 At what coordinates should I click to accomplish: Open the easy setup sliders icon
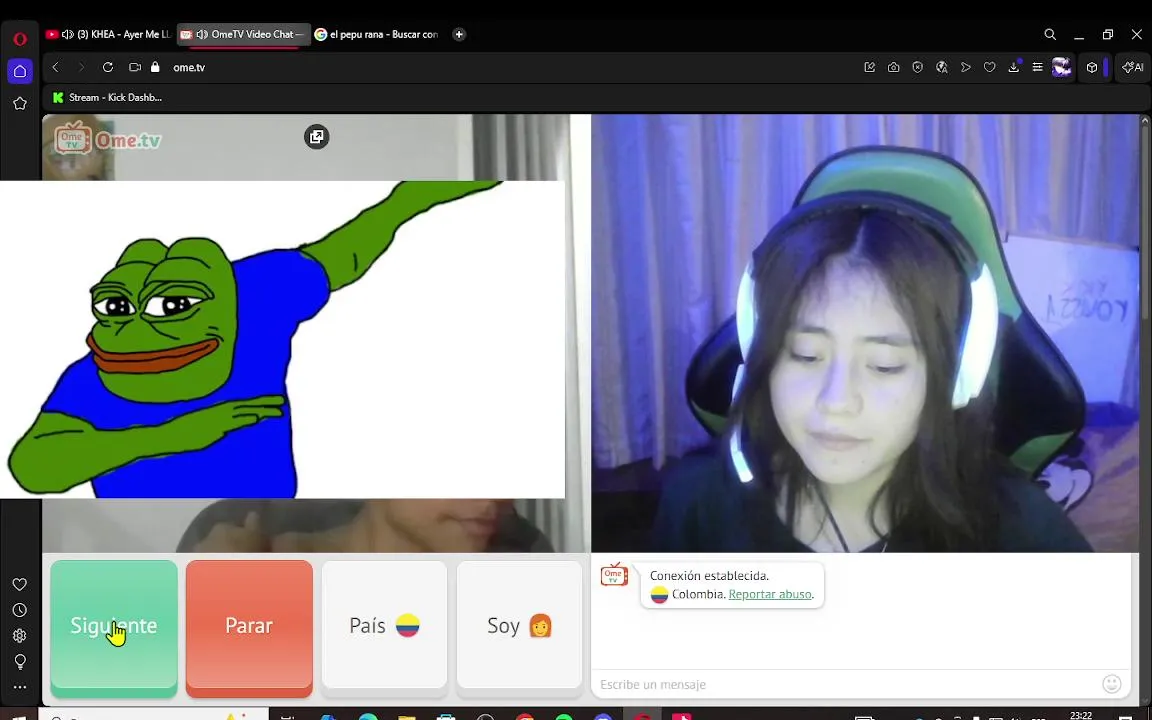pyautogui.click(x=1037, y=67)
